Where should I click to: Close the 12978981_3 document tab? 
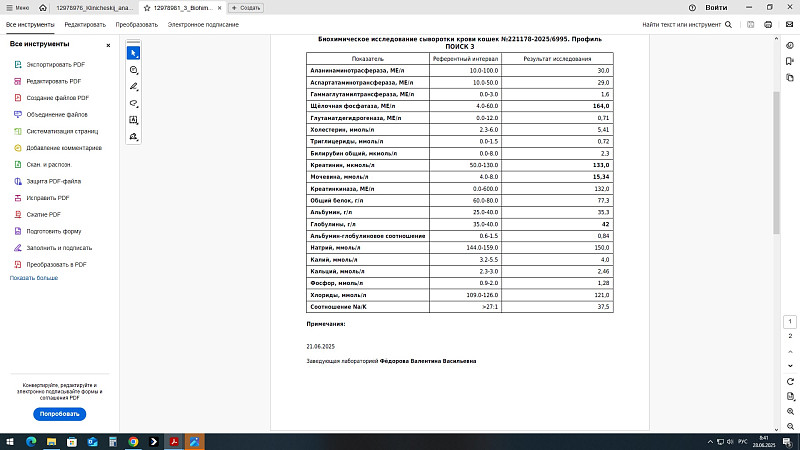coord(219,8)
